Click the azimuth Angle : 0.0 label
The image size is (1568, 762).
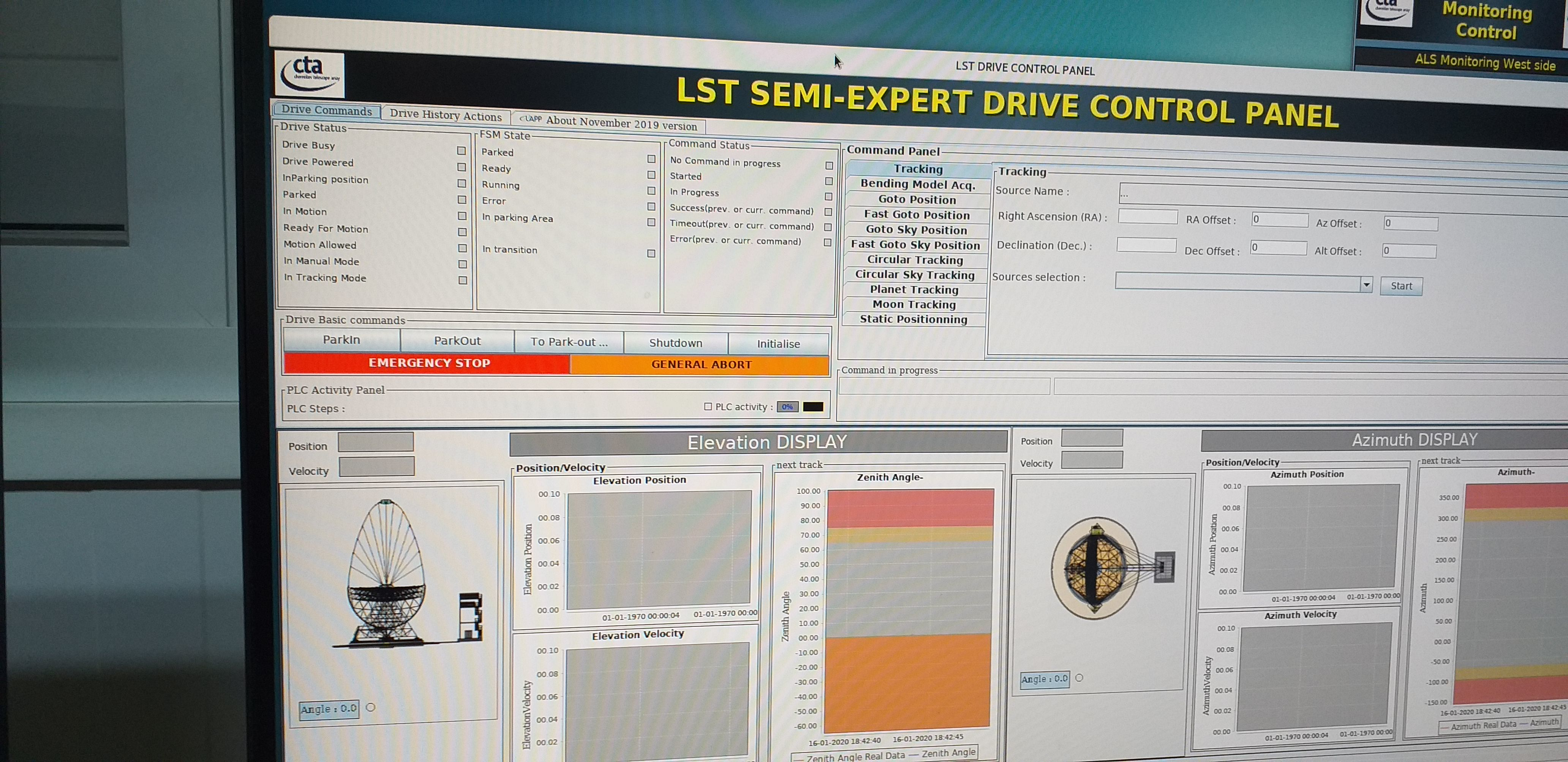click(1045, 679)
